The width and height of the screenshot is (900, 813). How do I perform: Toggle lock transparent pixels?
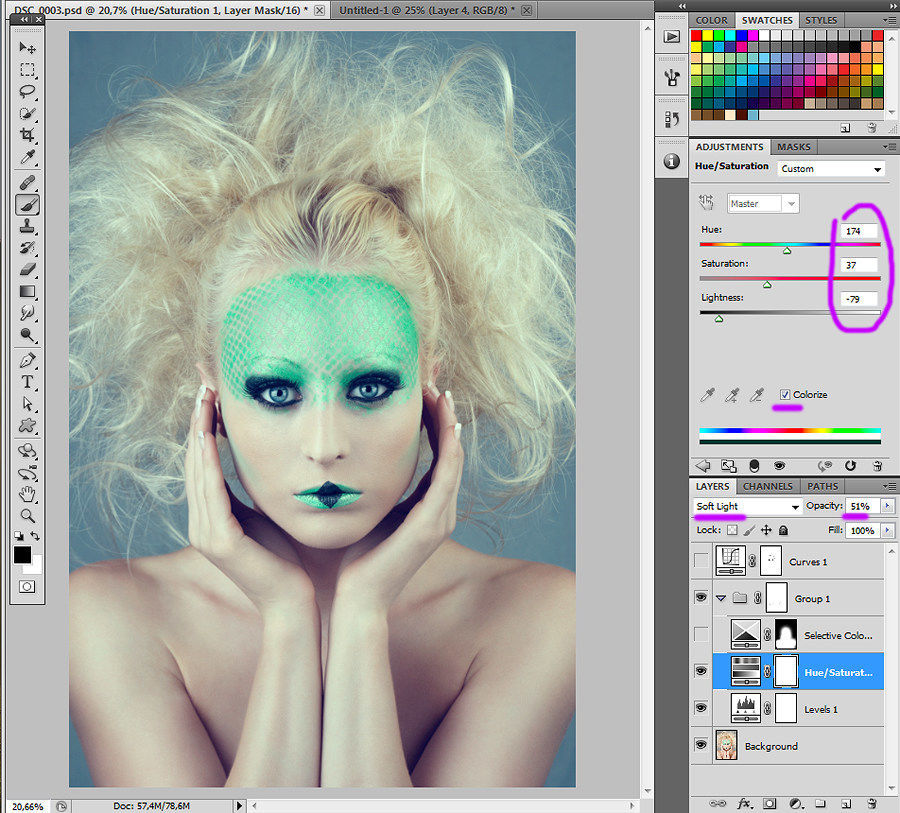coord(732,530)
